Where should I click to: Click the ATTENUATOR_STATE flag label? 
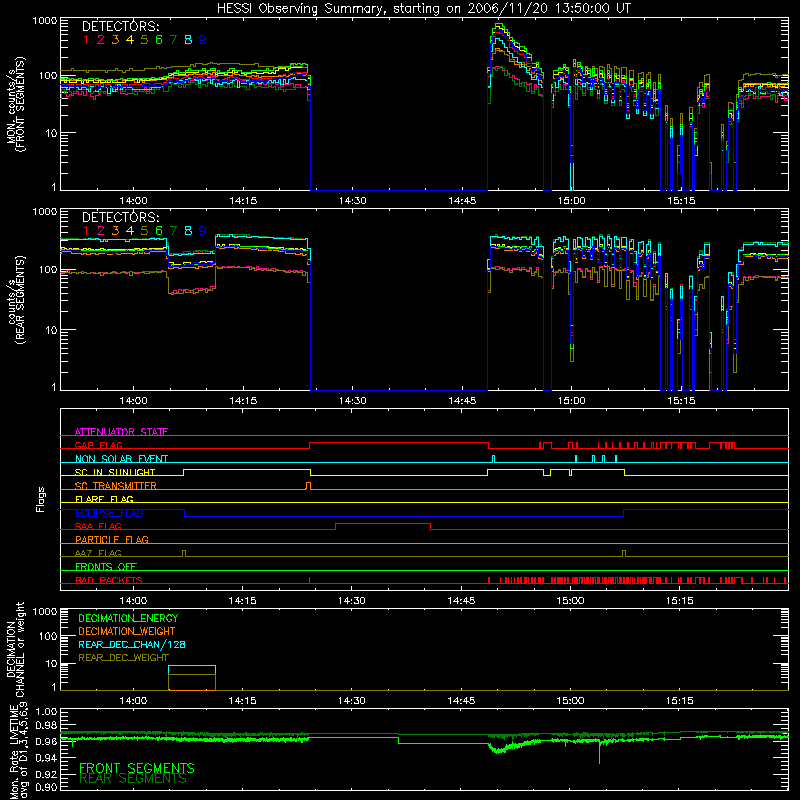[x=121, y=432]
